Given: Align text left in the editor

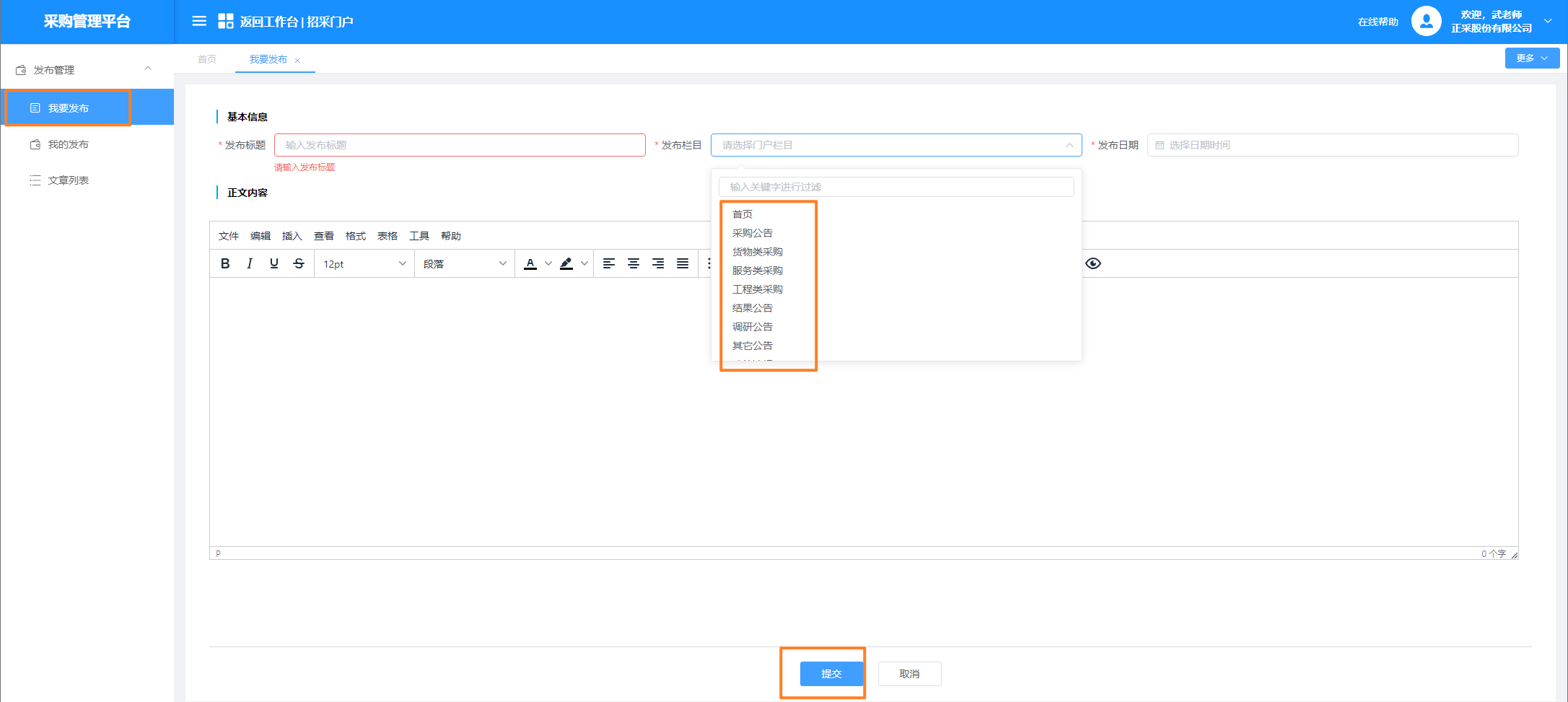Looking at the screenshot, I should [x=609, y=263].
